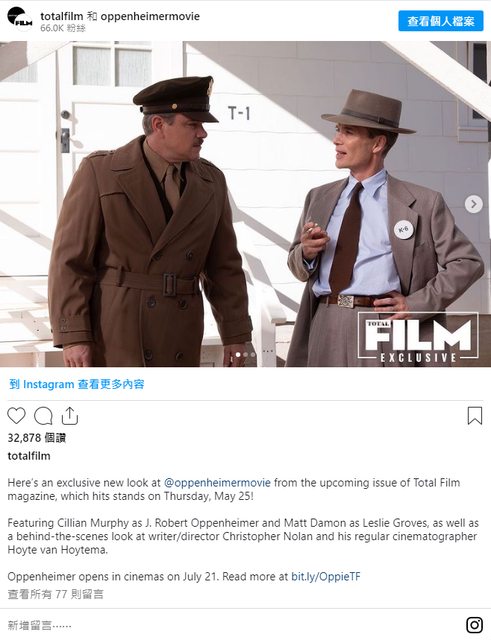Open oppenheimermovie account in header
Image resolution: width=491 pixels, height=640 pixels.
tap(150, 16)
